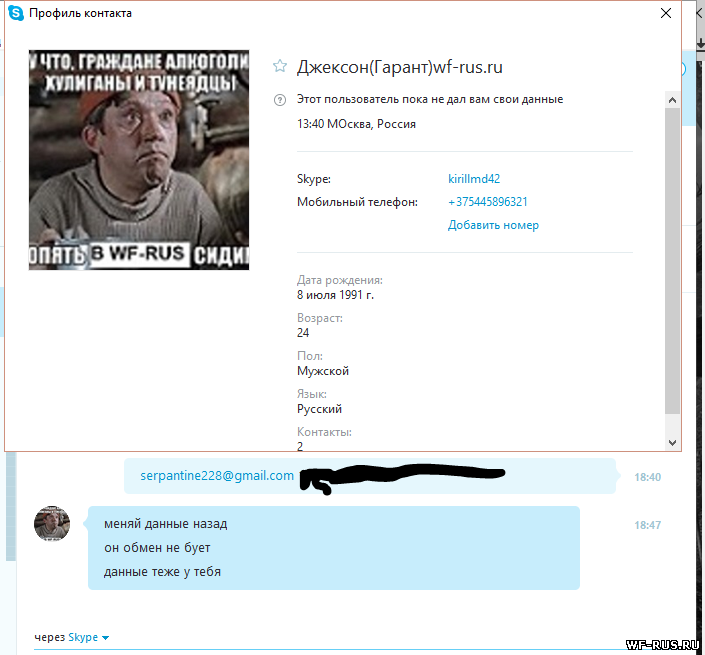The width and height of the screenshot is (705, 655).
Task: Call mobile number +375445896321
Action: pyautogui.click(x=488, y=202)
